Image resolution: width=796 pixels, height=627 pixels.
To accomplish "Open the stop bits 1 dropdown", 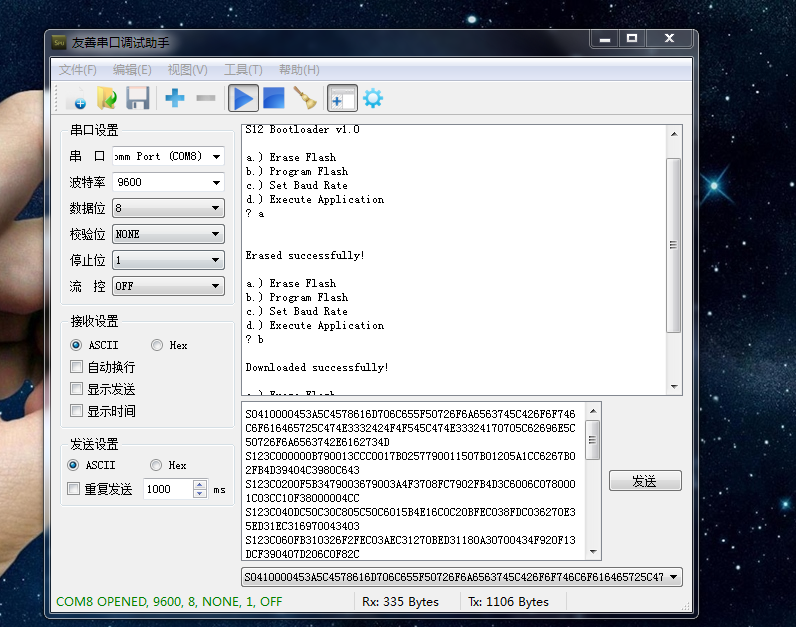I will point(168,260).
